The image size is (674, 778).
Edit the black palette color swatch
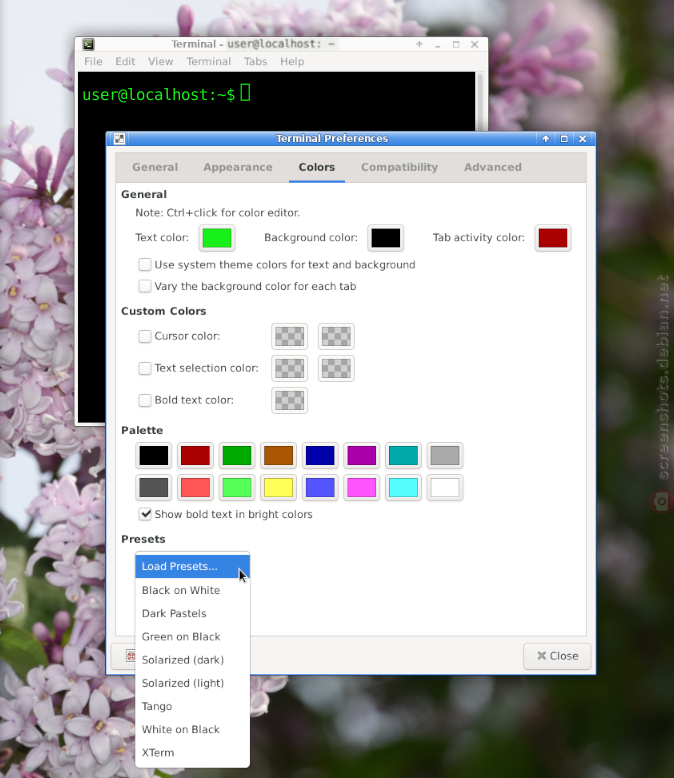click(x=153, y=455)
